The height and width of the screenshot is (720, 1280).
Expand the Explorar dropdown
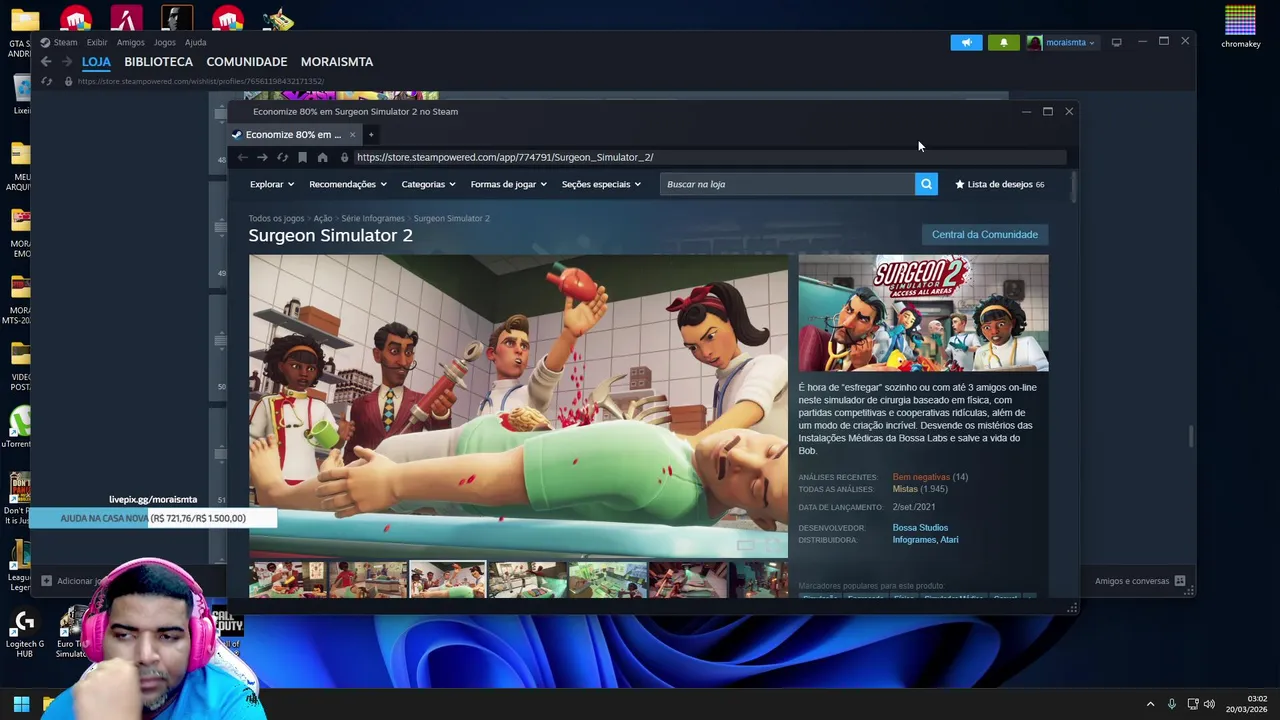(271, 184)
